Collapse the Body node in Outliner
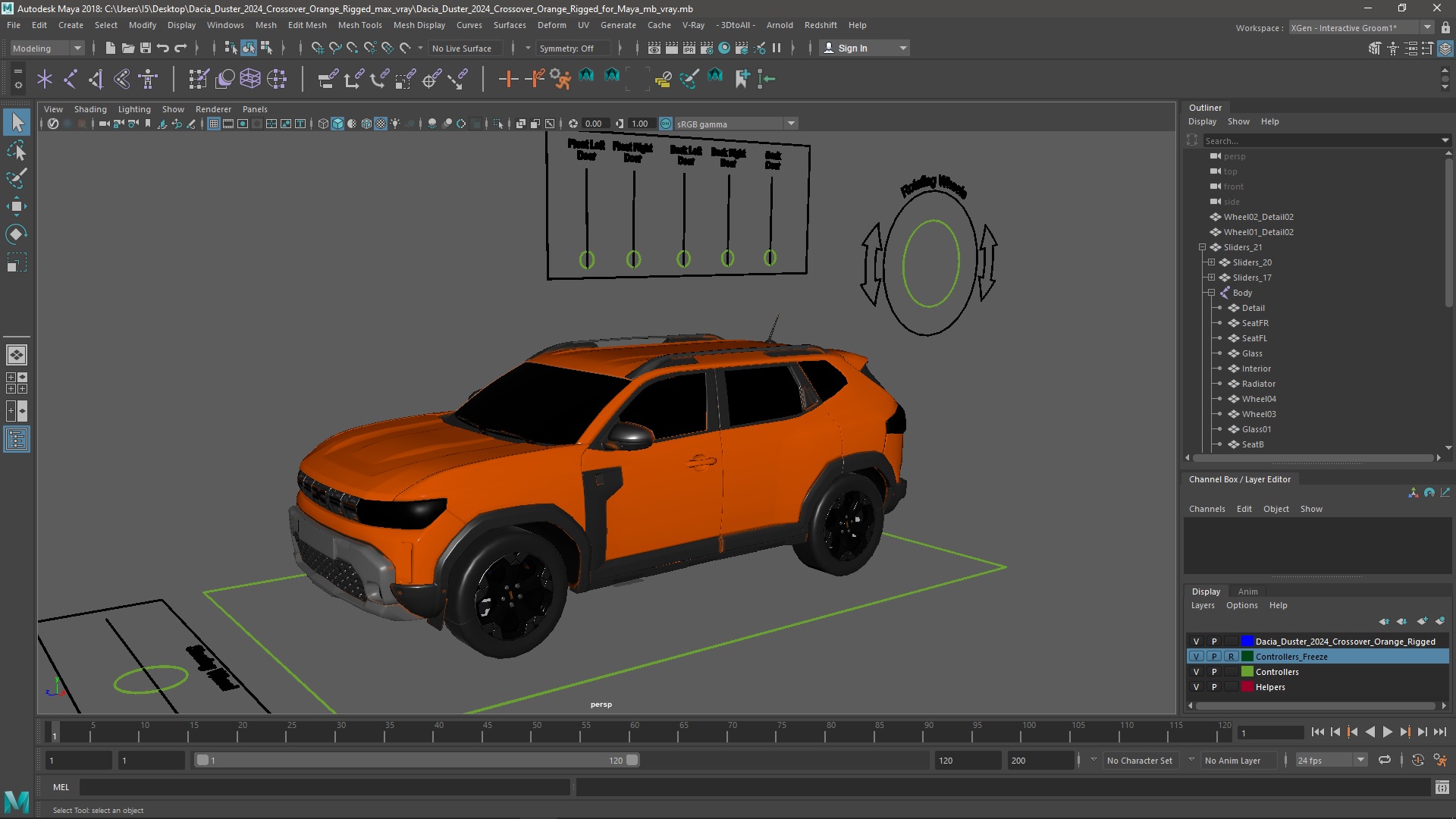The height and width of the screenshot is (819, 1456). coord(1211,293)
